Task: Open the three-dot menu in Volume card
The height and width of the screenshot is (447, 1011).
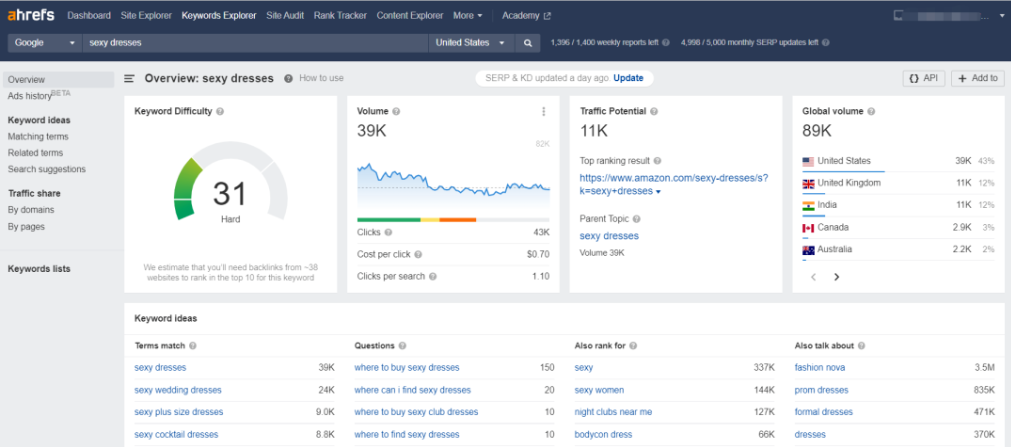Action: tap(544, 112)
